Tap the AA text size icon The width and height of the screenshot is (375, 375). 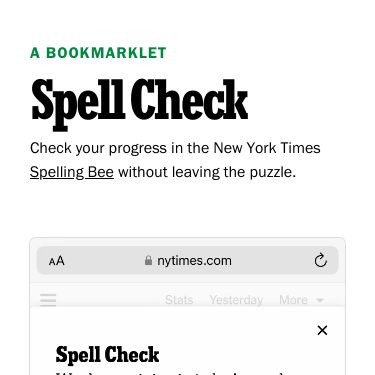(57, 261)
